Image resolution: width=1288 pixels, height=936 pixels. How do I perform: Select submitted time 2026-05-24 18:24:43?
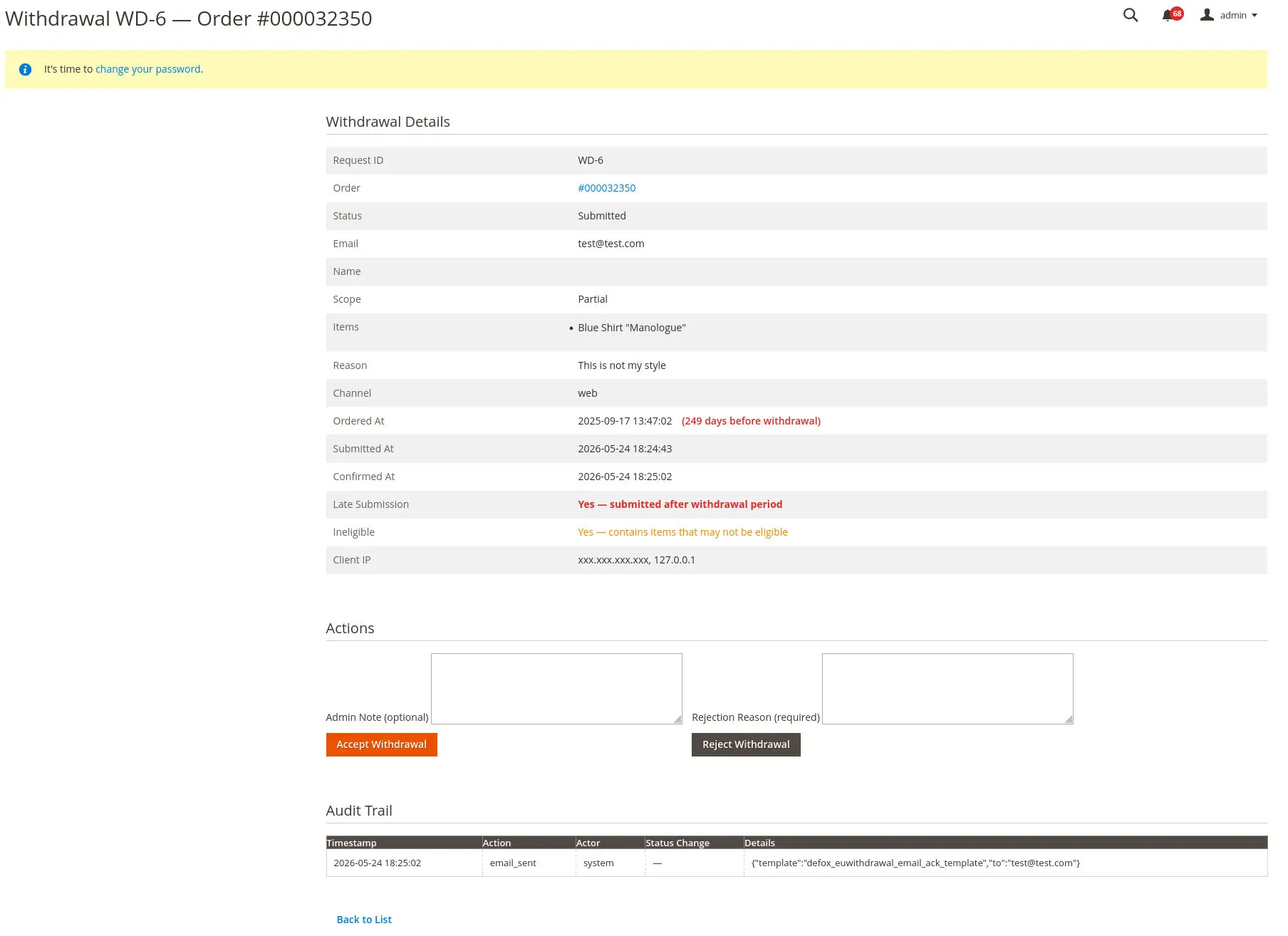(625, 449)
